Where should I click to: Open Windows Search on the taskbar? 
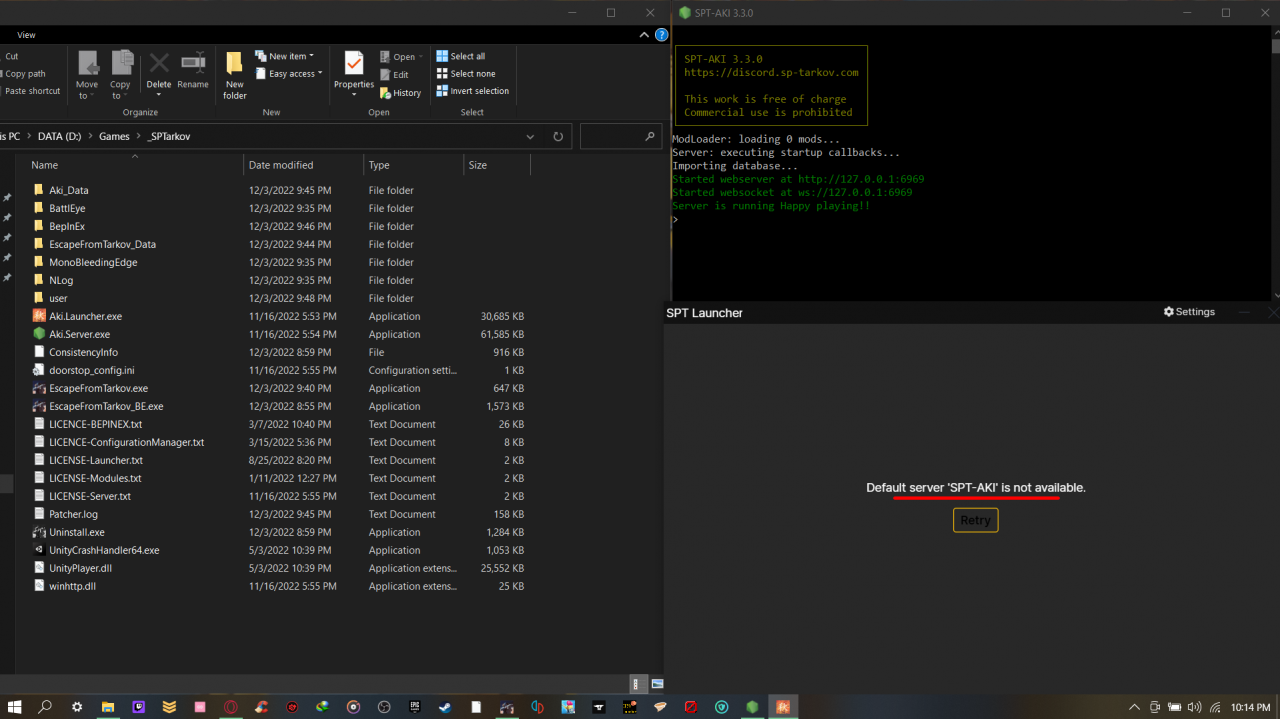(x=45, y=707)
